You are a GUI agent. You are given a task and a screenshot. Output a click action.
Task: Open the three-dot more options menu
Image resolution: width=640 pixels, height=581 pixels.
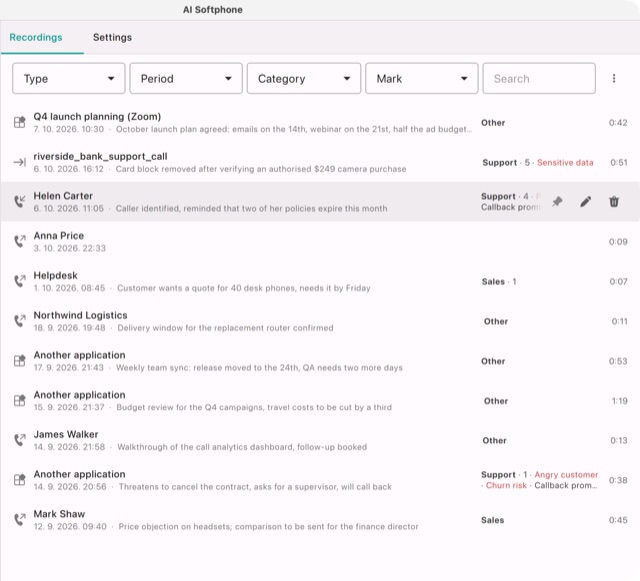pos(614,78)
